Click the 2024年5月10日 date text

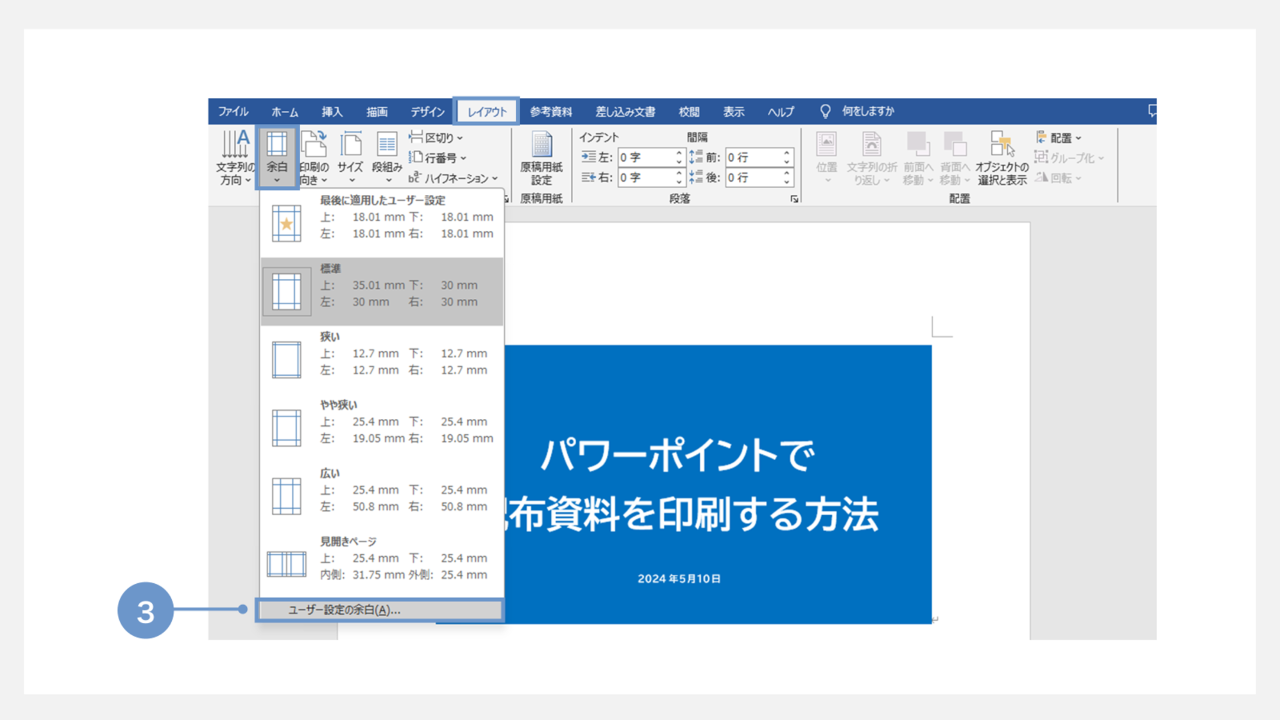(x=679, y=579)
